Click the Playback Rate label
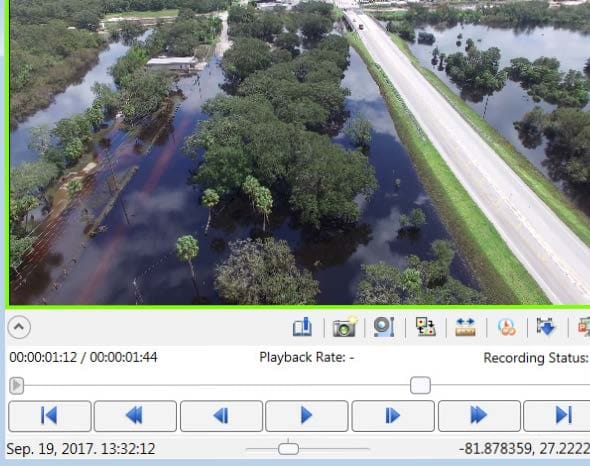The width and height of the screenshot is (590, 466). [x=306, y=357]
